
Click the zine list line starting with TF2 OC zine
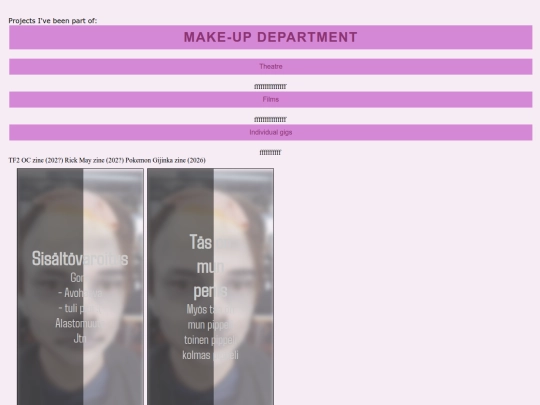pos(107,160)
